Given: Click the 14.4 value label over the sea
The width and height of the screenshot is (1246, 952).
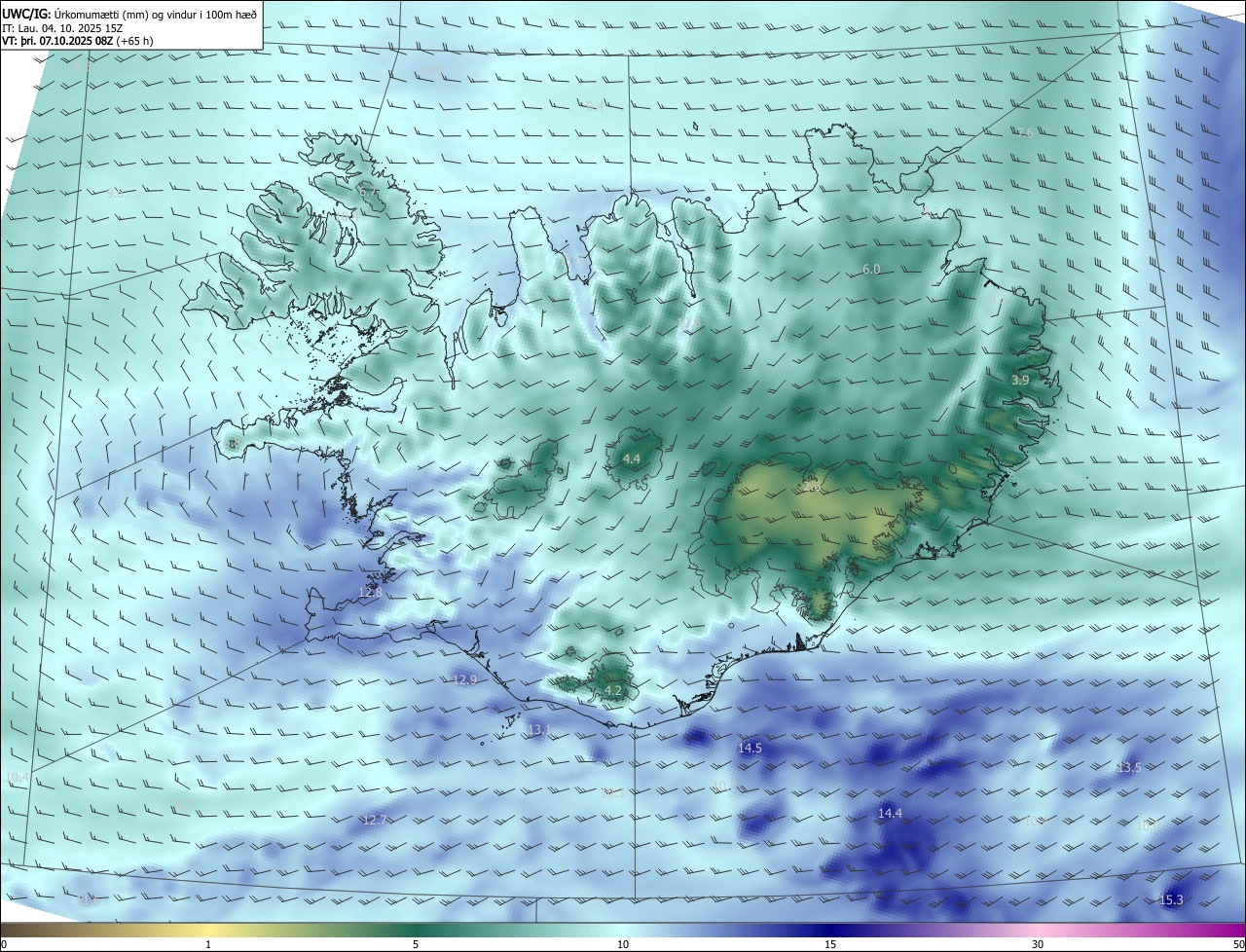Looking at the screenshot, I should click(x=890, y=814).
